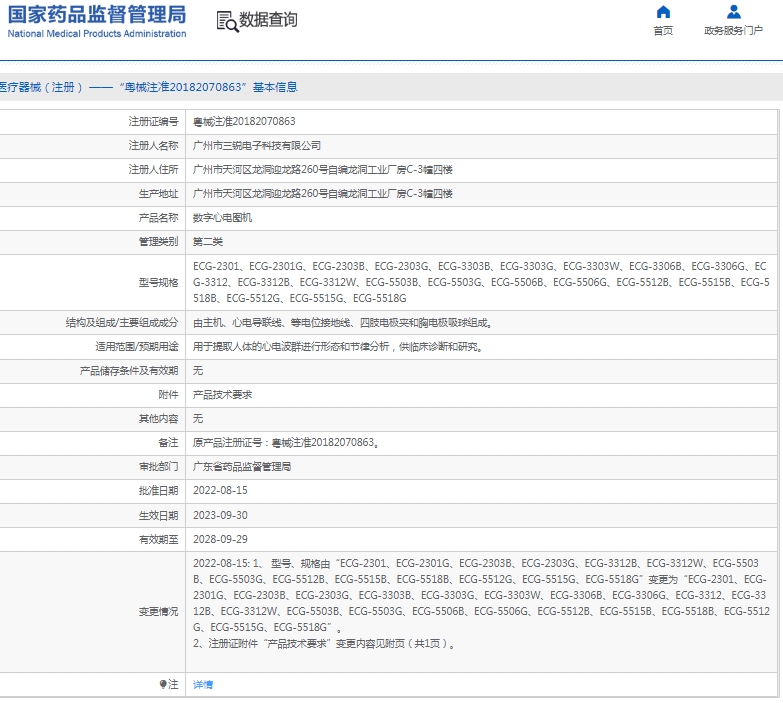The height and width of the screenshot is (703, 783).
Task: Click the 产品储存条件及有效期 value 无
Action: [198, 370]
